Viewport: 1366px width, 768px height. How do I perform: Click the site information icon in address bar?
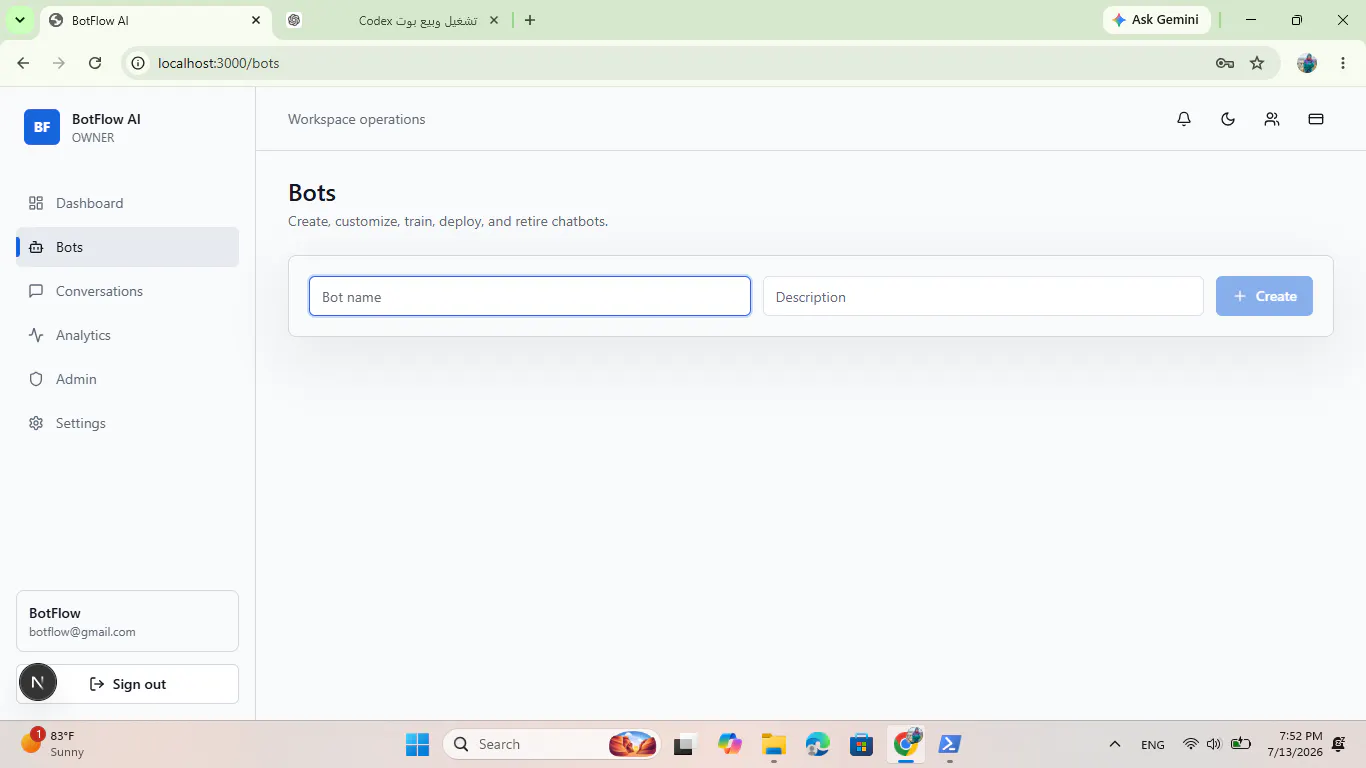click(139, 63)
